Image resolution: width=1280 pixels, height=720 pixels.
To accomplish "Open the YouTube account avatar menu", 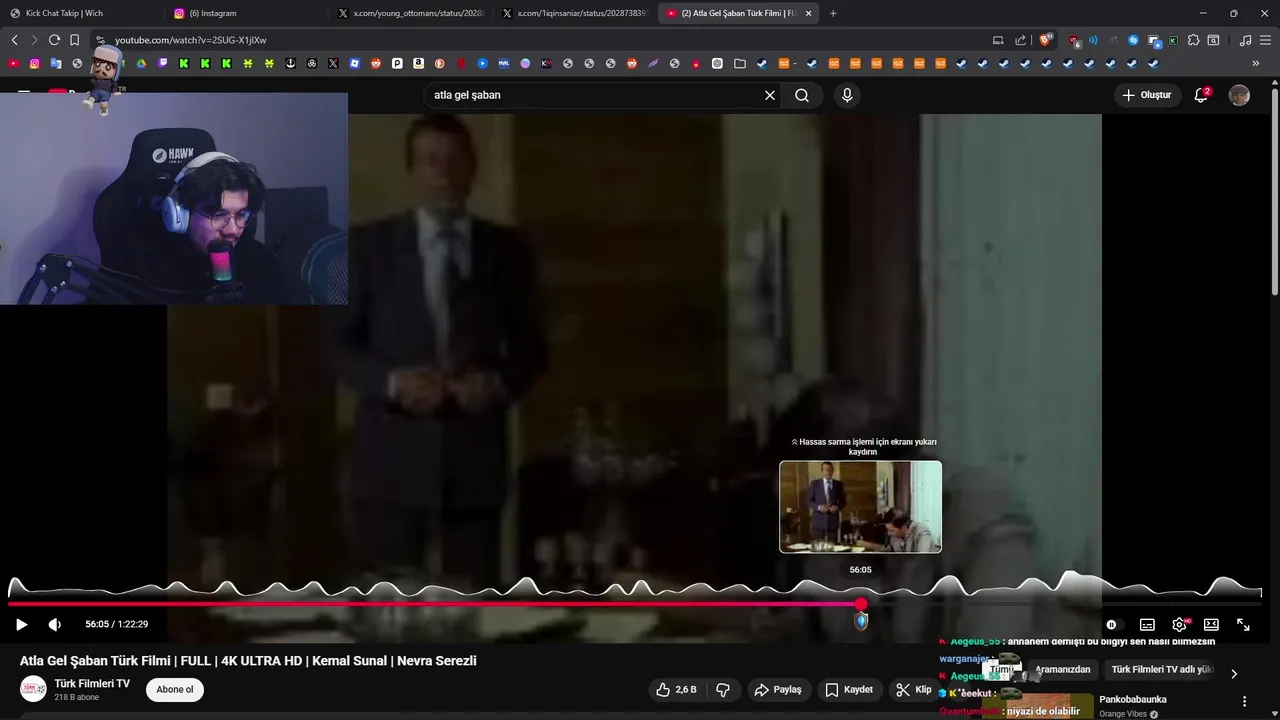I will [x=1239, y=95].
